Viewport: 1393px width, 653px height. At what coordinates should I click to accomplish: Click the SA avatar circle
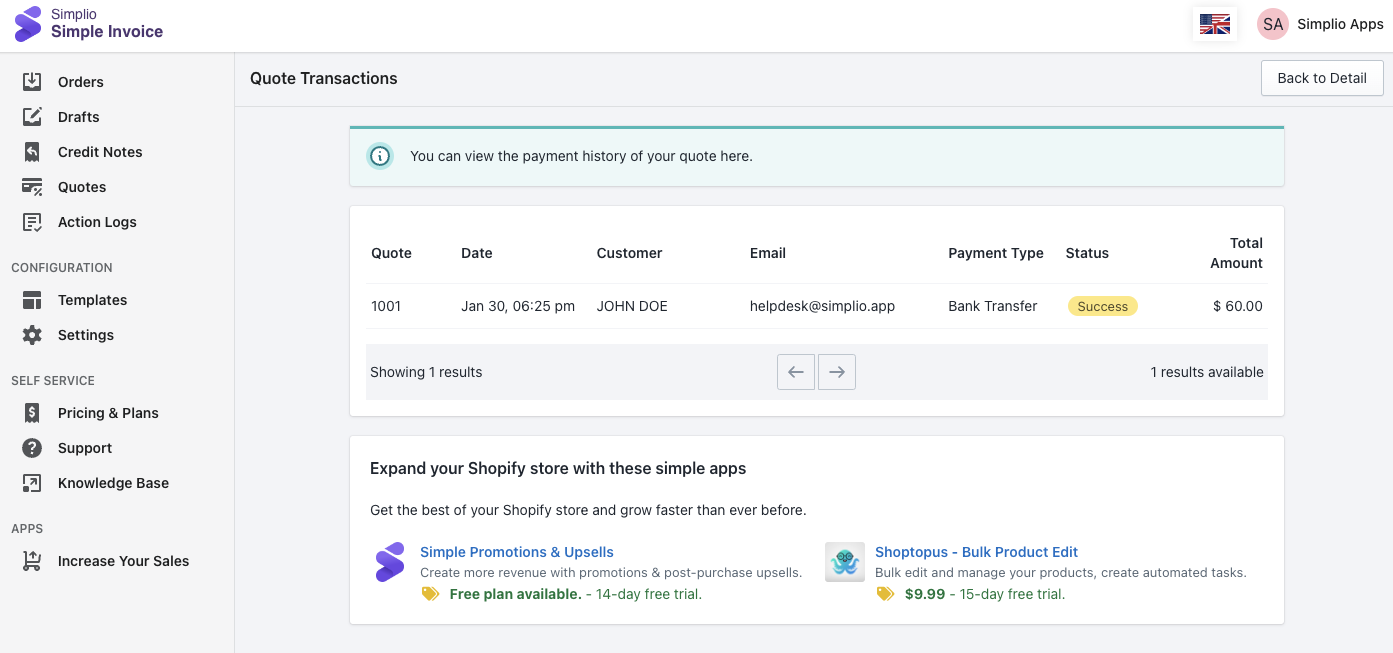pos(1273,24)
